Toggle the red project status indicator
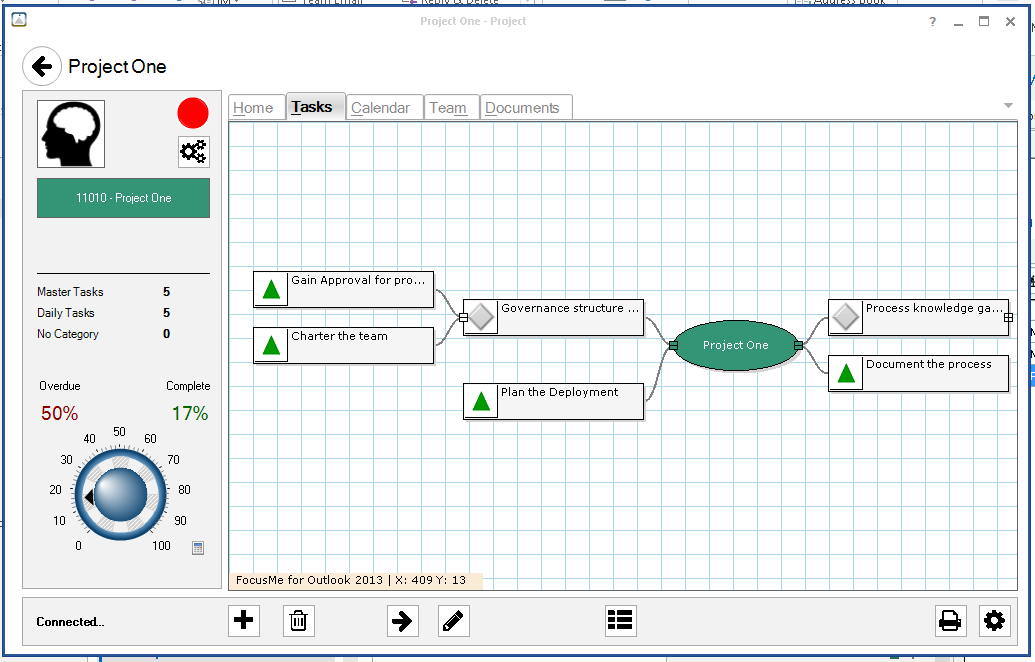The width and height of the screenshot is (1035, 662). (x=192, y=113)
